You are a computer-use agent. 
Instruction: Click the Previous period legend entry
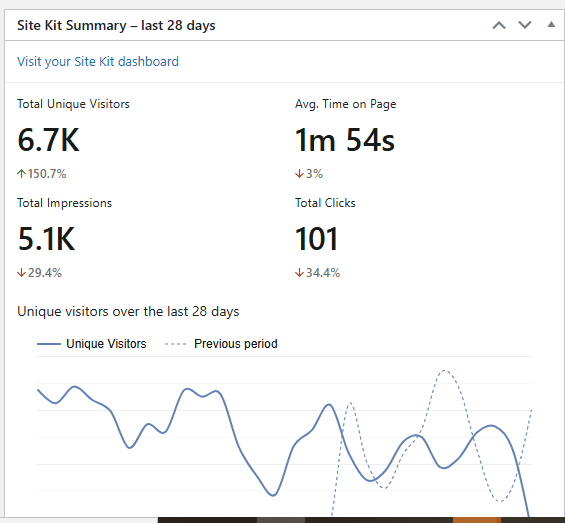pos(221,344)
